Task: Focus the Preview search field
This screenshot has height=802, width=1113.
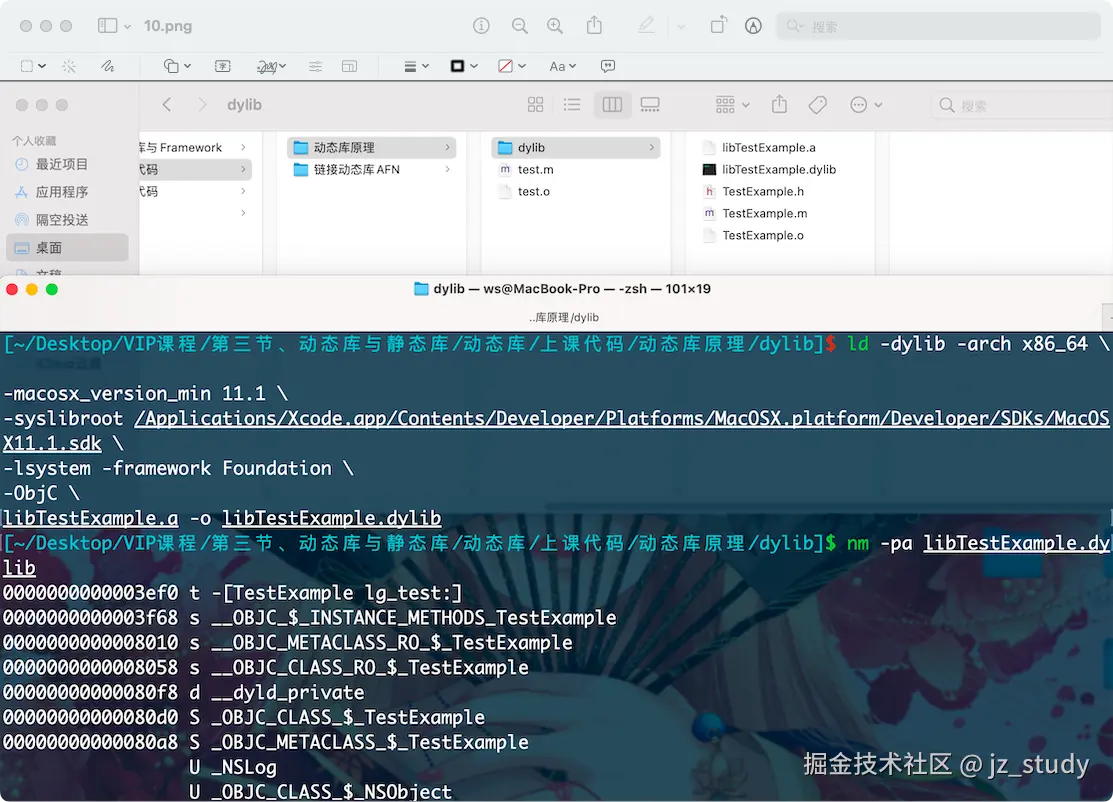Action: (938, 26)
